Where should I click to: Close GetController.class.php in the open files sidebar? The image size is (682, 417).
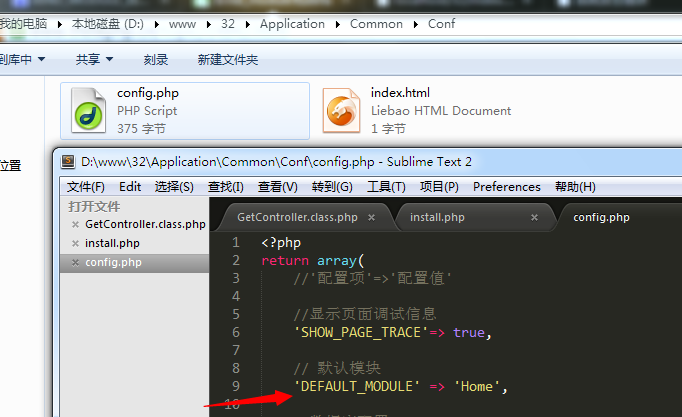point(75,225)
